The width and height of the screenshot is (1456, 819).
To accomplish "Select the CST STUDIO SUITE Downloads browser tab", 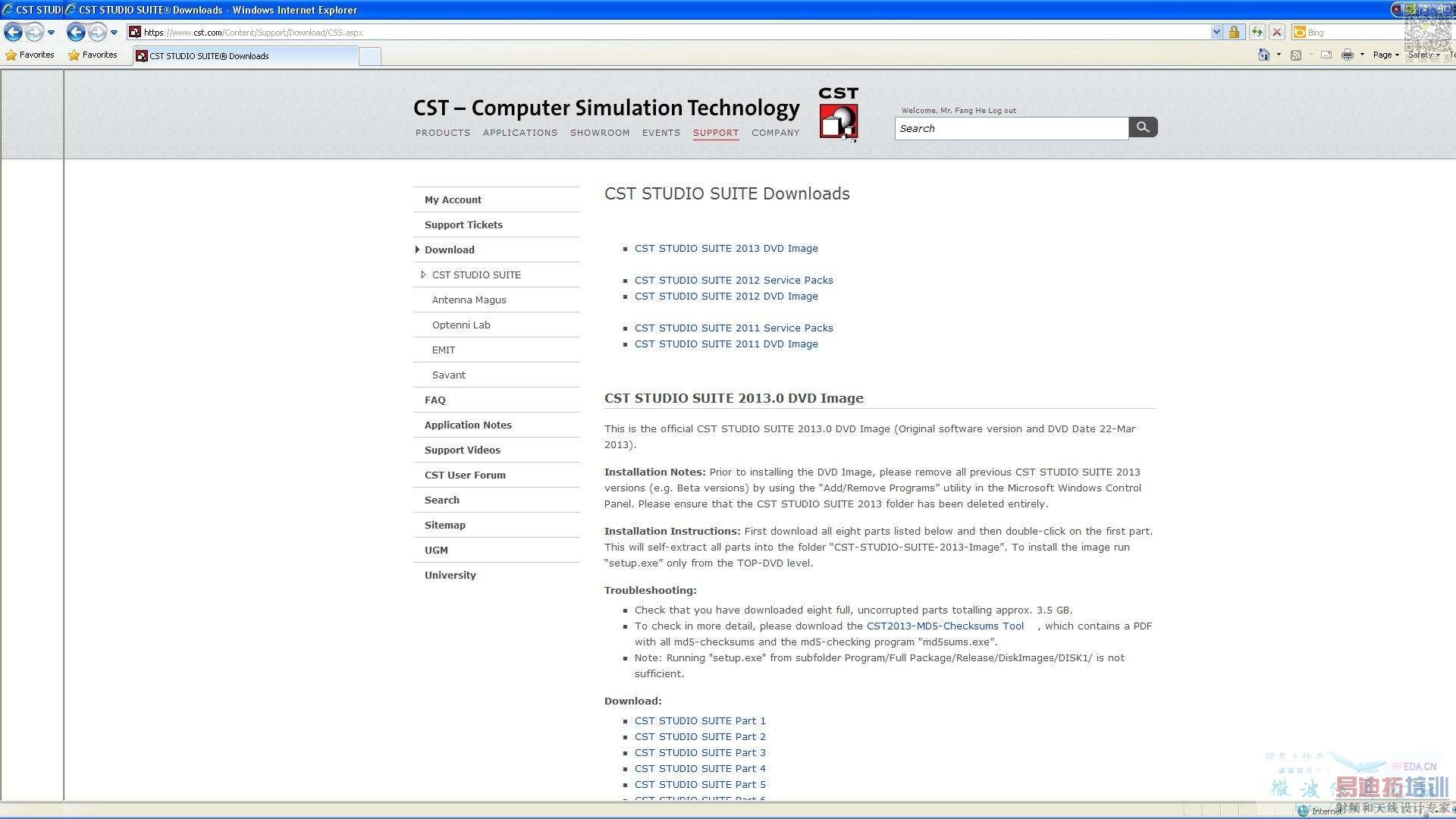I will [245, 56].
